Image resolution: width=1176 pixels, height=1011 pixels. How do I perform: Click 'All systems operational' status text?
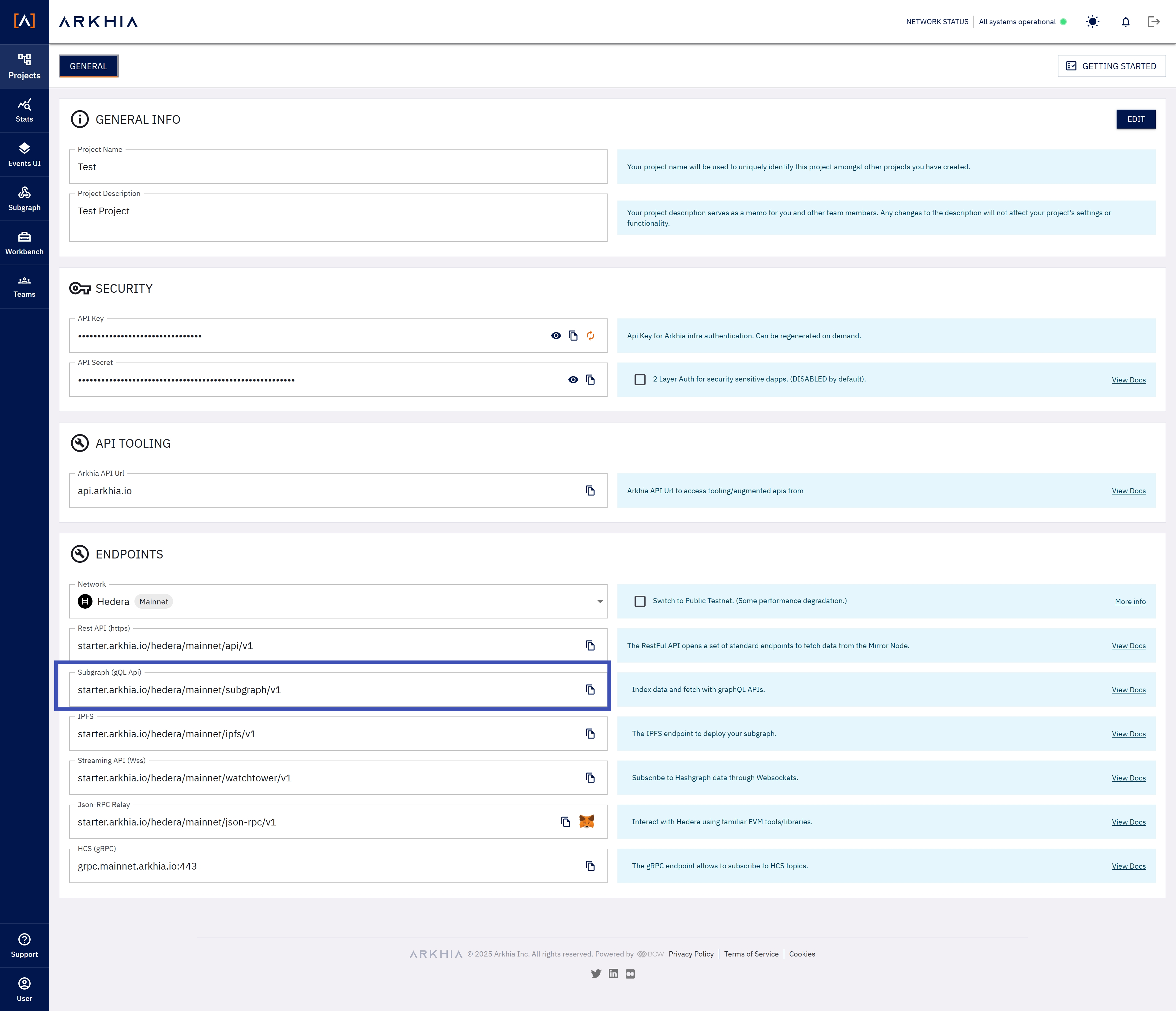point(1017,21)
